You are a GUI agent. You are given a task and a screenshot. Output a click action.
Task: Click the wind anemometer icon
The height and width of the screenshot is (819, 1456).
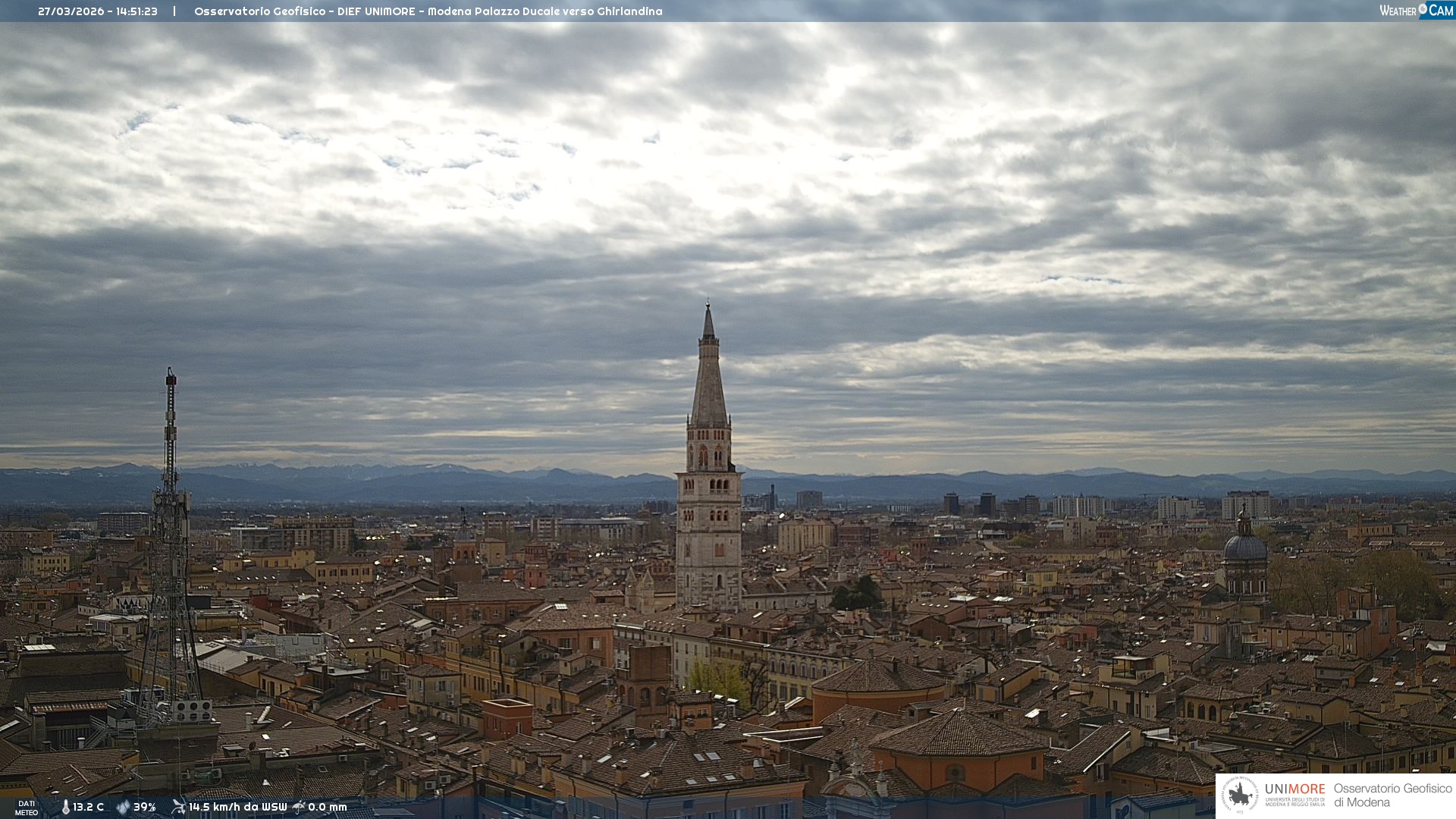click(x=178, y=807)
